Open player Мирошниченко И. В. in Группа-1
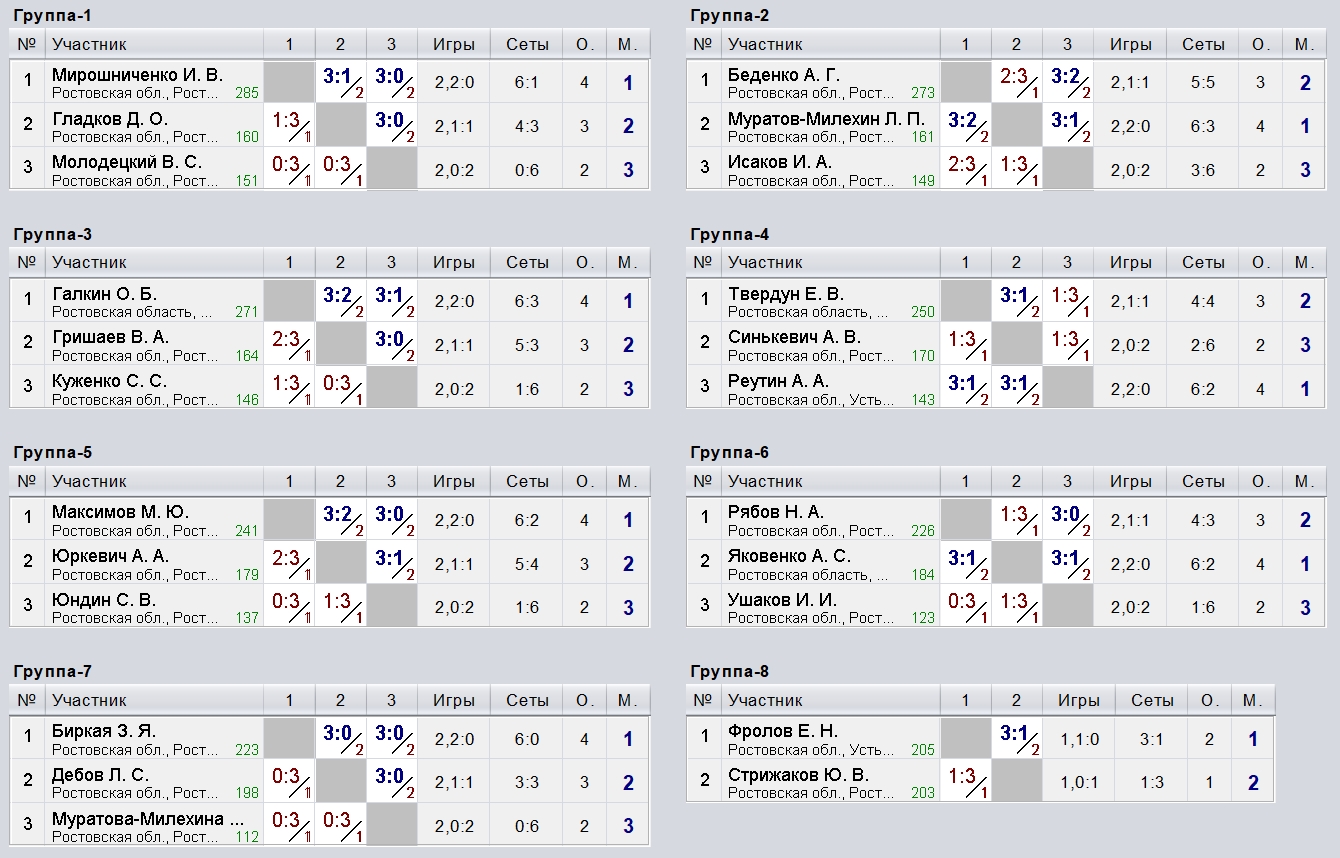This screenshot has height=858, width=1340. pyautogui.click(x=137, y=75)
